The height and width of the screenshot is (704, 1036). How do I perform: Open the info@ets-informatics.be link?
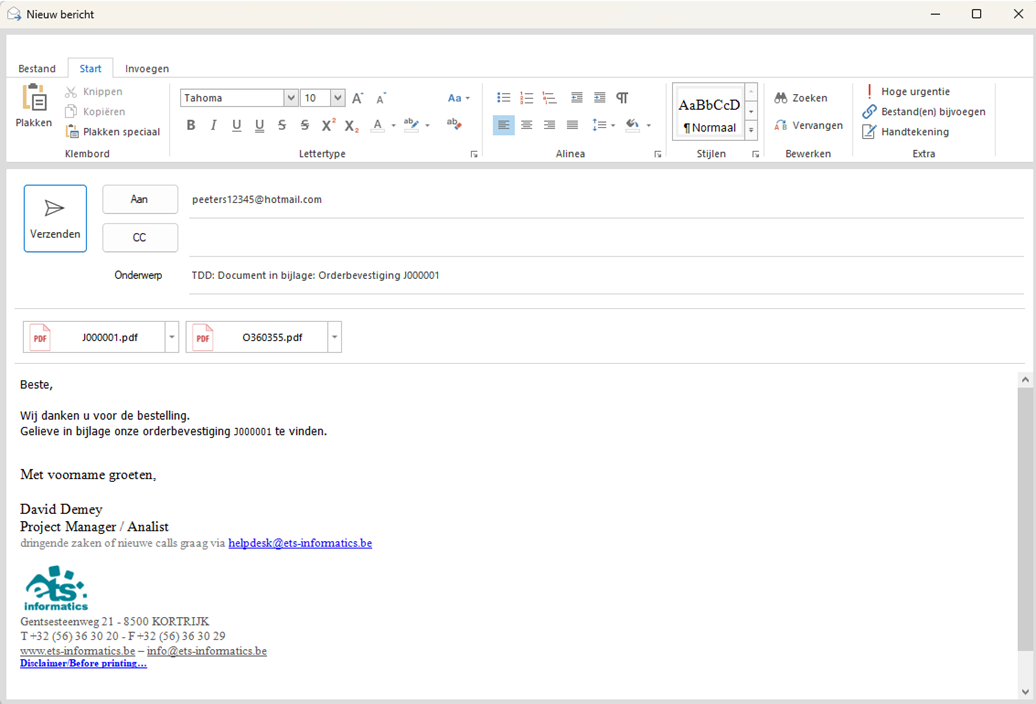click(x=207, y=651)
